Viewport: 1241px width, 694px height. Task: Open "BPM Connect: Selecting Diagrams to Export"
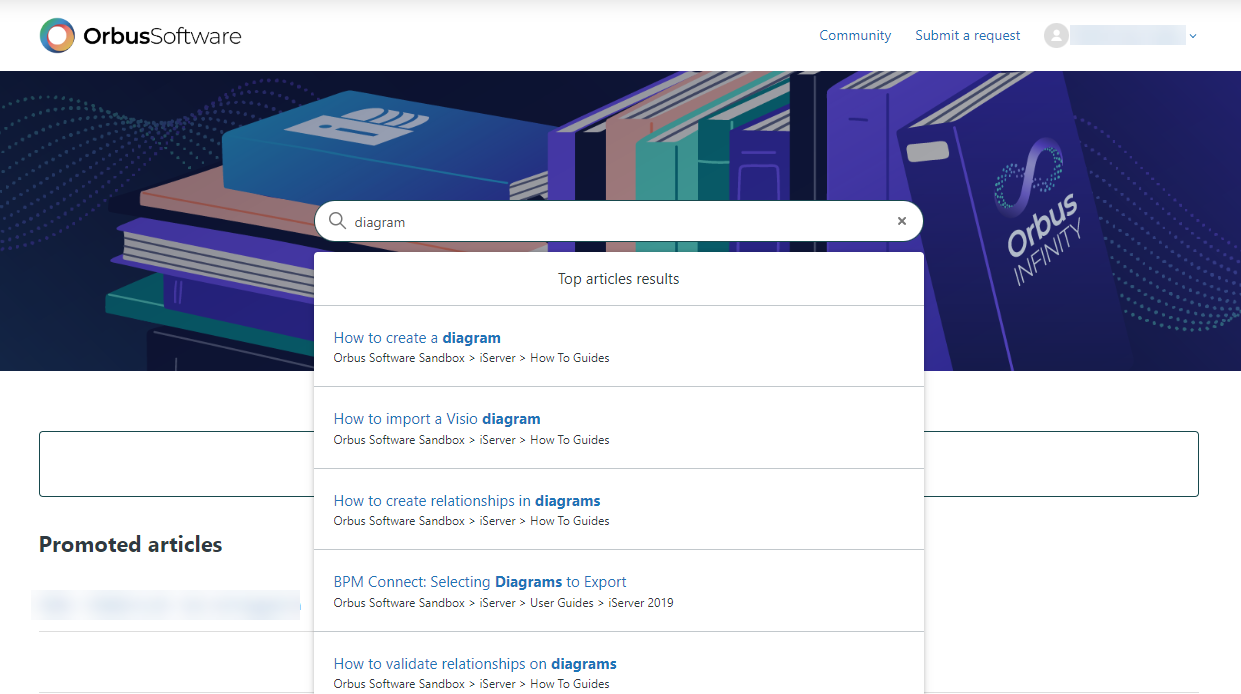479,582
